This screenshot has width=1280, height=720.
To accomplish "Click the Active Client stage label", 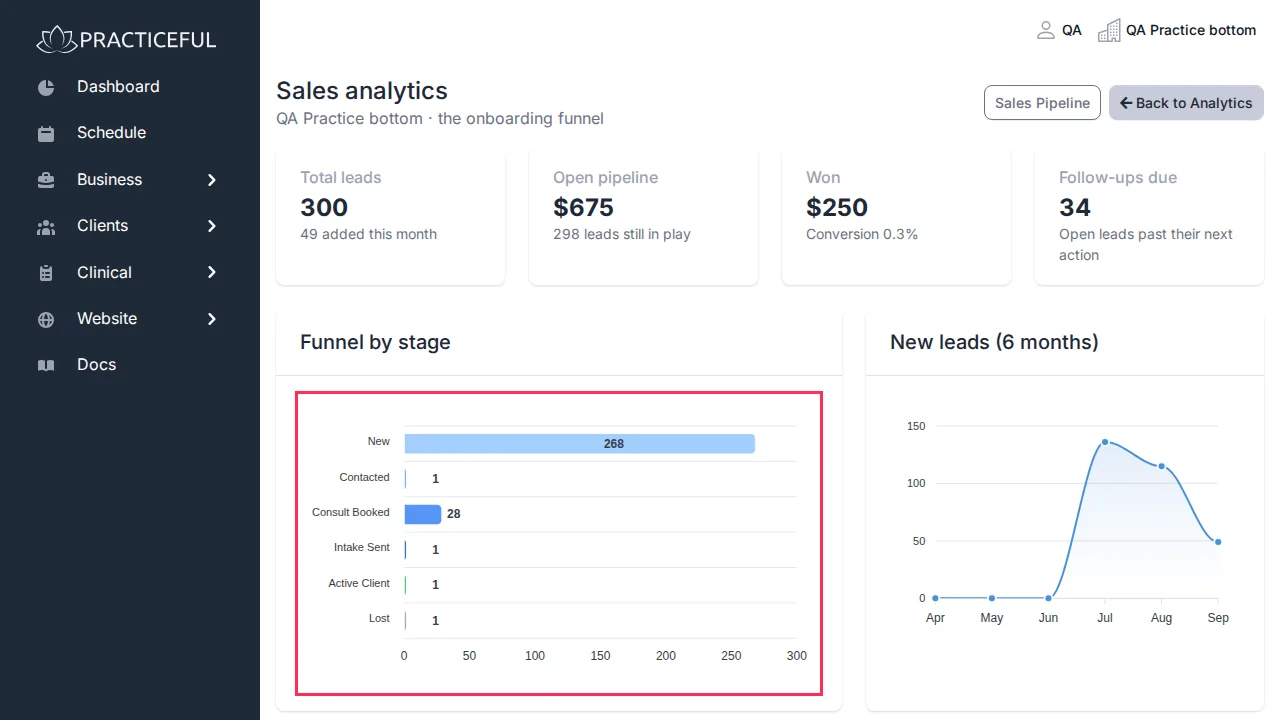I will [x=359, y=583].
